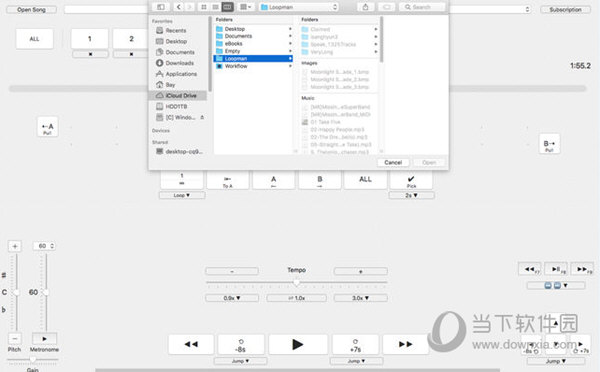The height and width of the screenshot is (372, 600).
Task: Click the Subscription button
Action: [566, 10]
